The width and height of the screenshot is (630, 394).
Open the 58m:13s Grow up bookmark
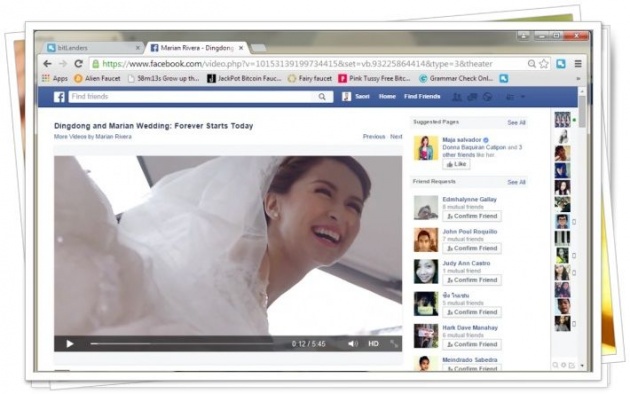(x=164, y=78)
